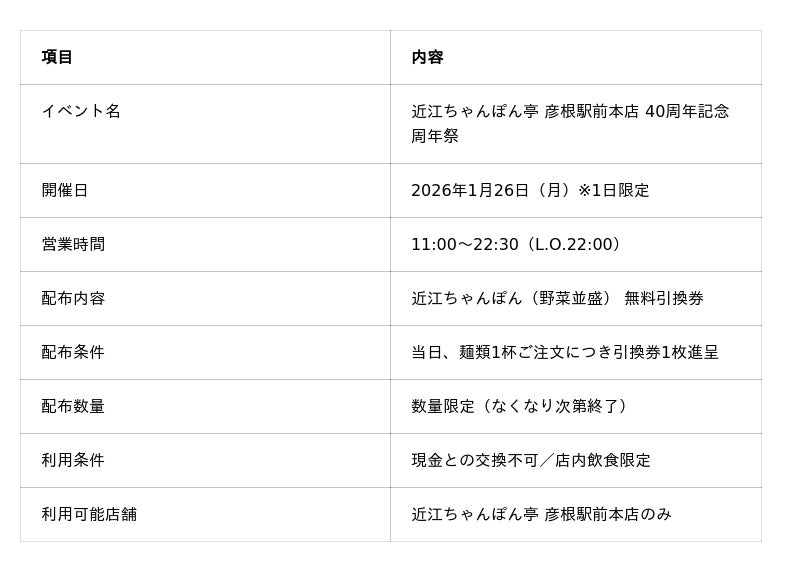Click the 項目 column header

[x=57, y=57]
